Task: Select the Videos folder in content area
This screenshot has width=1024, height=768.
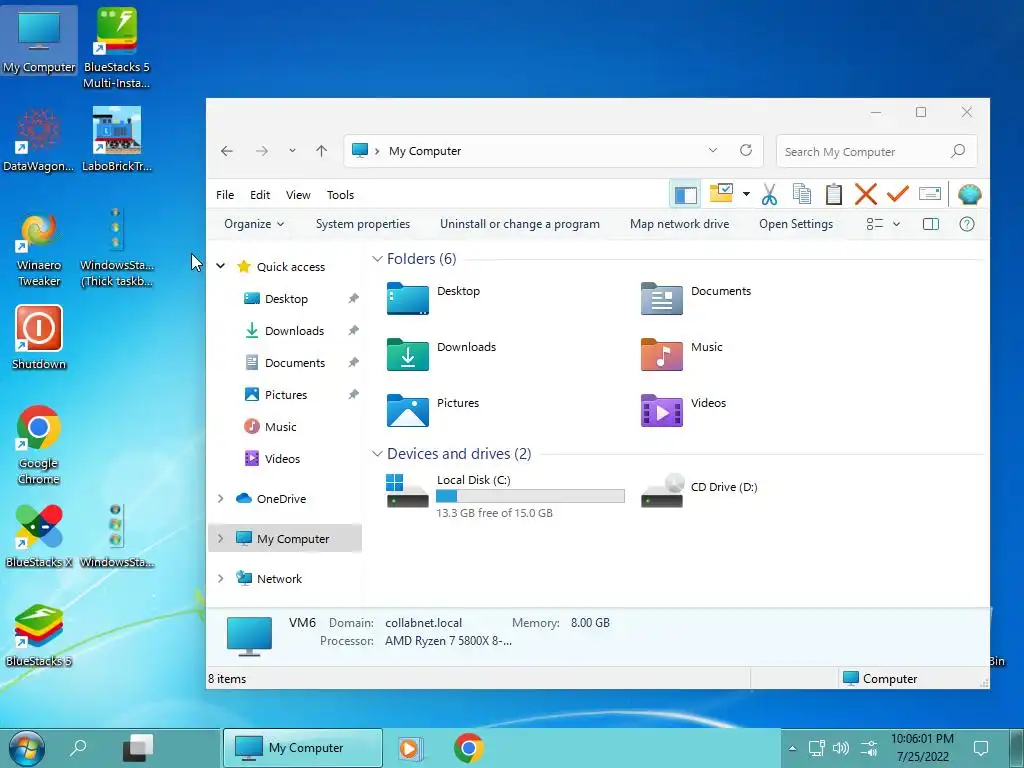Action: tap(684, 411)
